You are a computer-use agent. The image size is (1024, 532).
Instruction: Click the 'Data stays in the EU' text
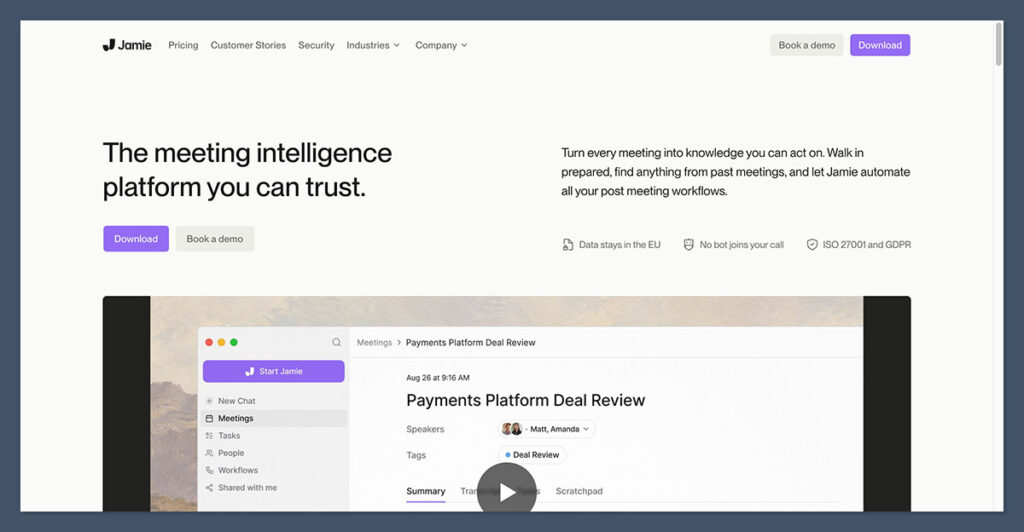(620, 245)
